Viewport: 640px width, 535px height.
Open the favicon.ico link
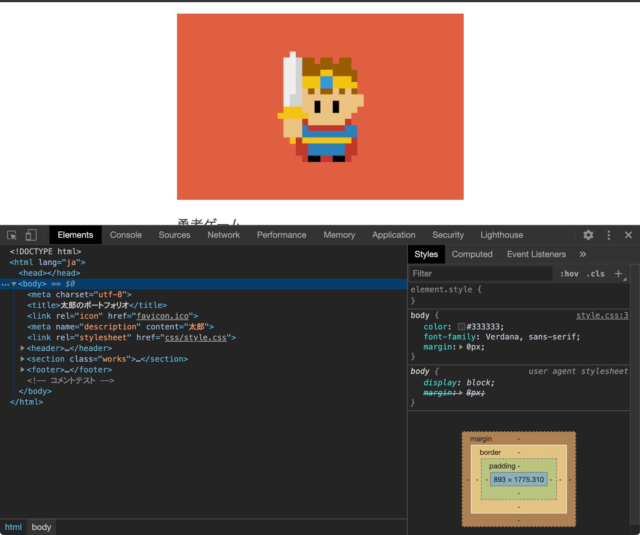tap(162, 316)
